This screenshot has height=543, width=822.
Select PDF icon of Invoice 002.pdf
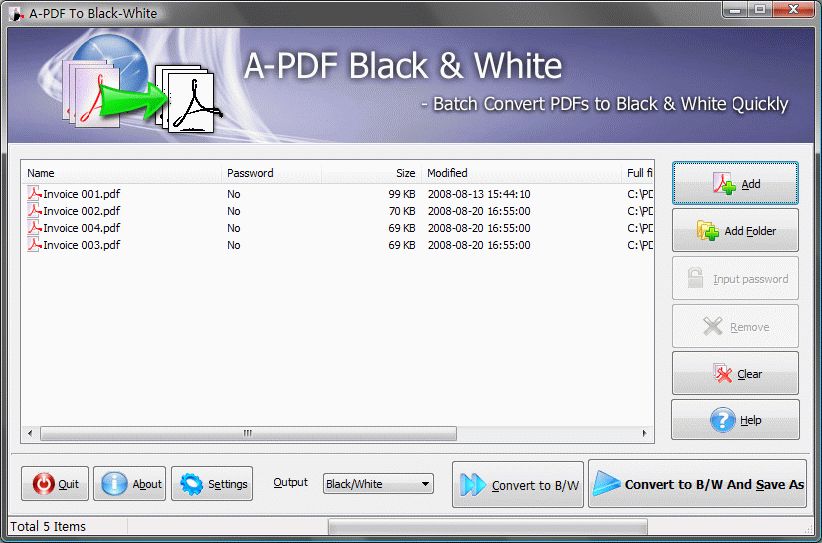(x=34, y=211)
